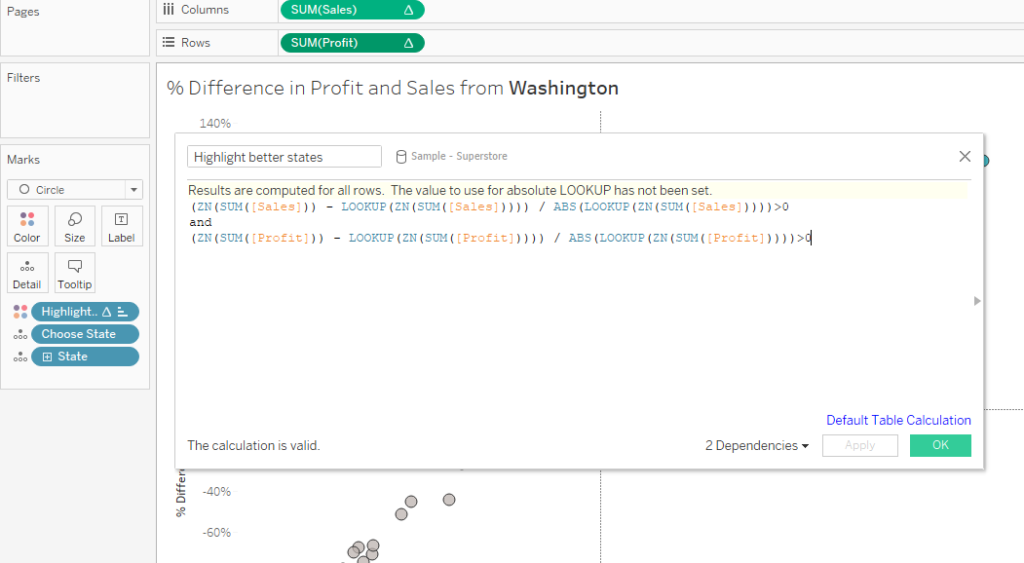The height and width of the screenshot is (563, 1024).
Task: Click the Size marks button
Action: tap(75, 226)
